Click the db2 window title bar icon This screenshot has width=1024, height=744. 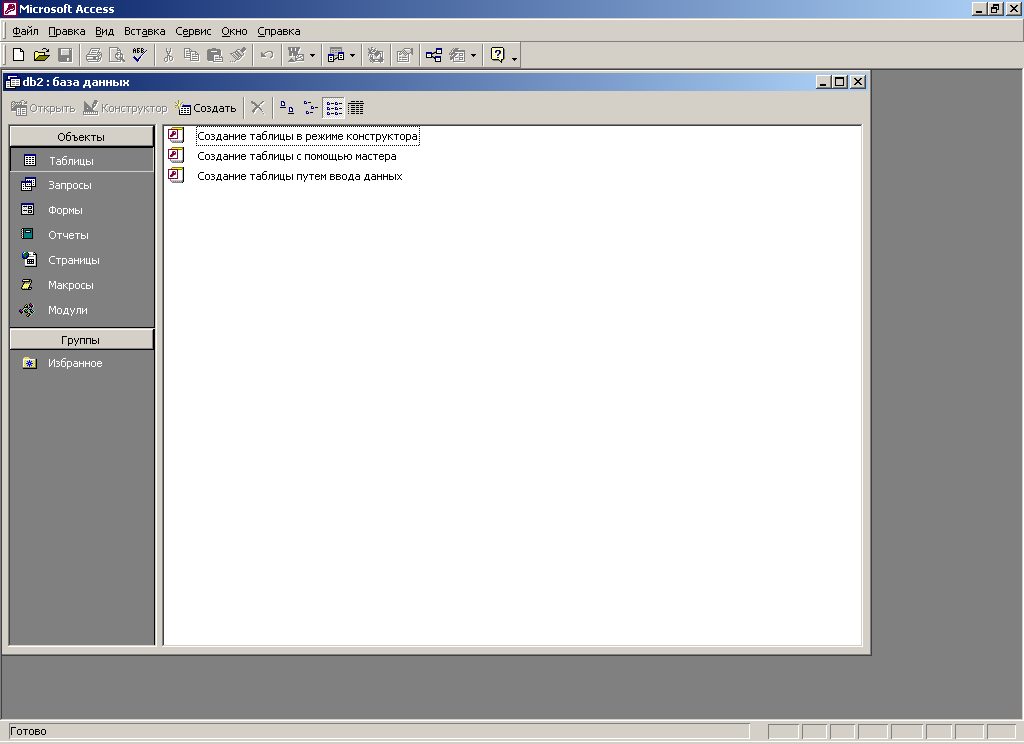point(12,82)
